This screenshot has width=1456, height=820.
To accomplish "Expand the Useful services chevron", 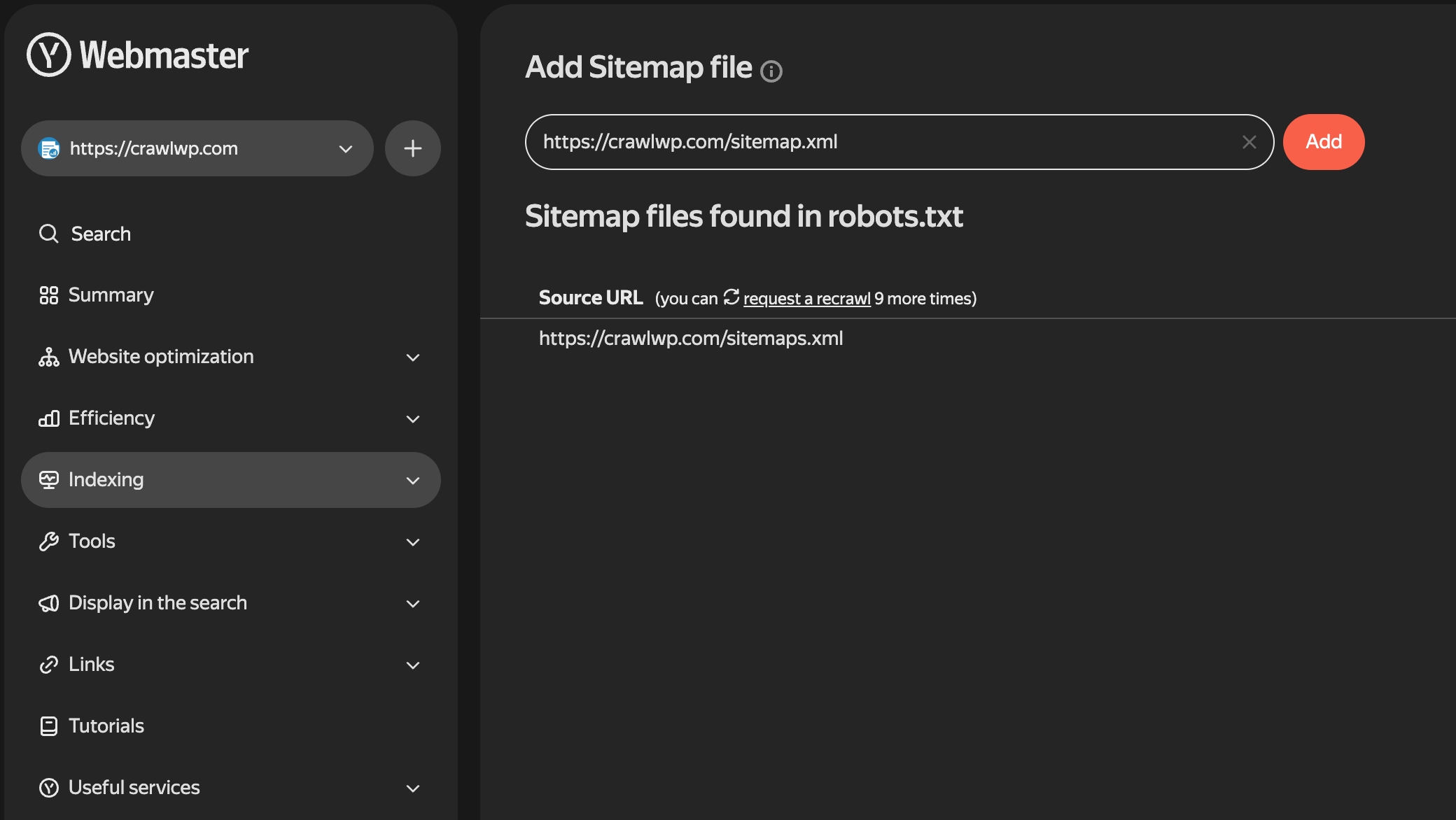I will pyautogui.click(x=413, y=789).
